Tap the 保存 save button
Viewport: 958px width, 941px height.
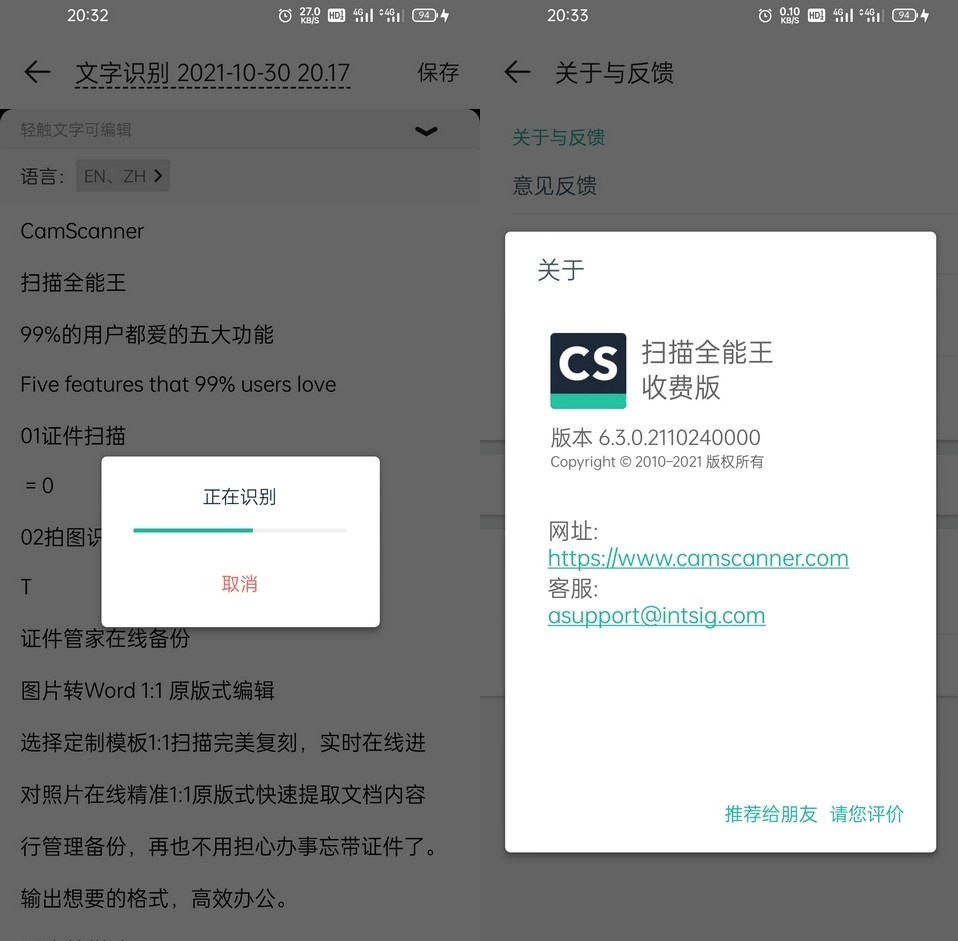pos(438,72)
